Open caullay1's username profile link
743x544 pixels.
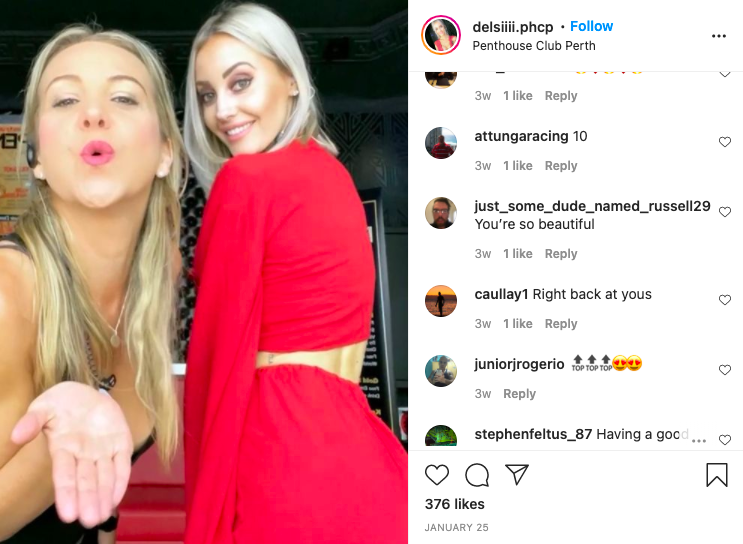[x=501, y=294]
